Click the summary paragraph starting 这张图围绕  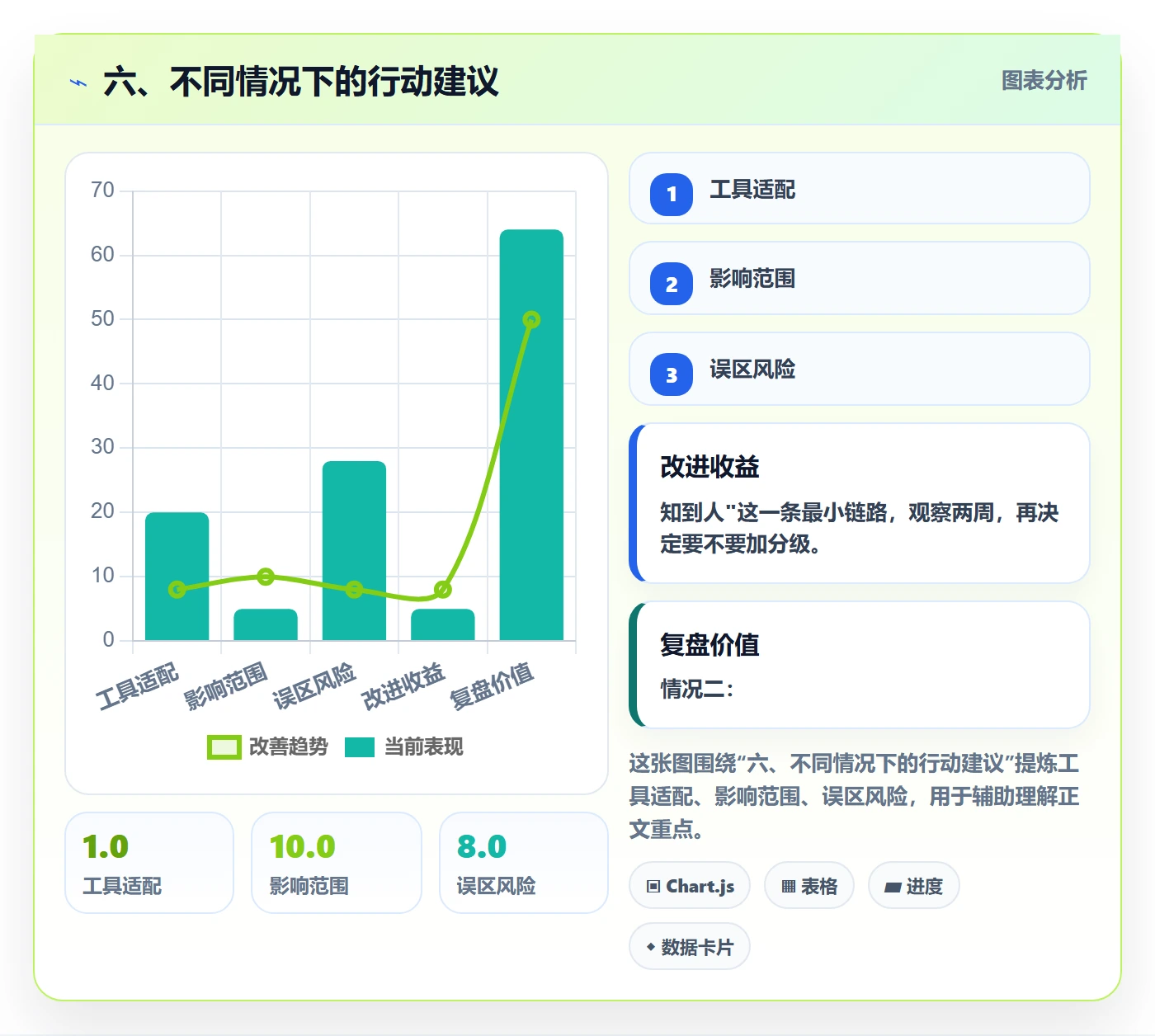tap(855, 796)
